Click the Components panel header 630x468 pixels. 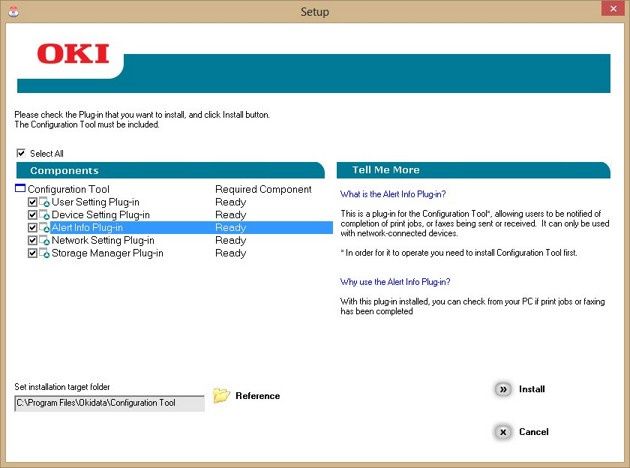tap(170, 170)
